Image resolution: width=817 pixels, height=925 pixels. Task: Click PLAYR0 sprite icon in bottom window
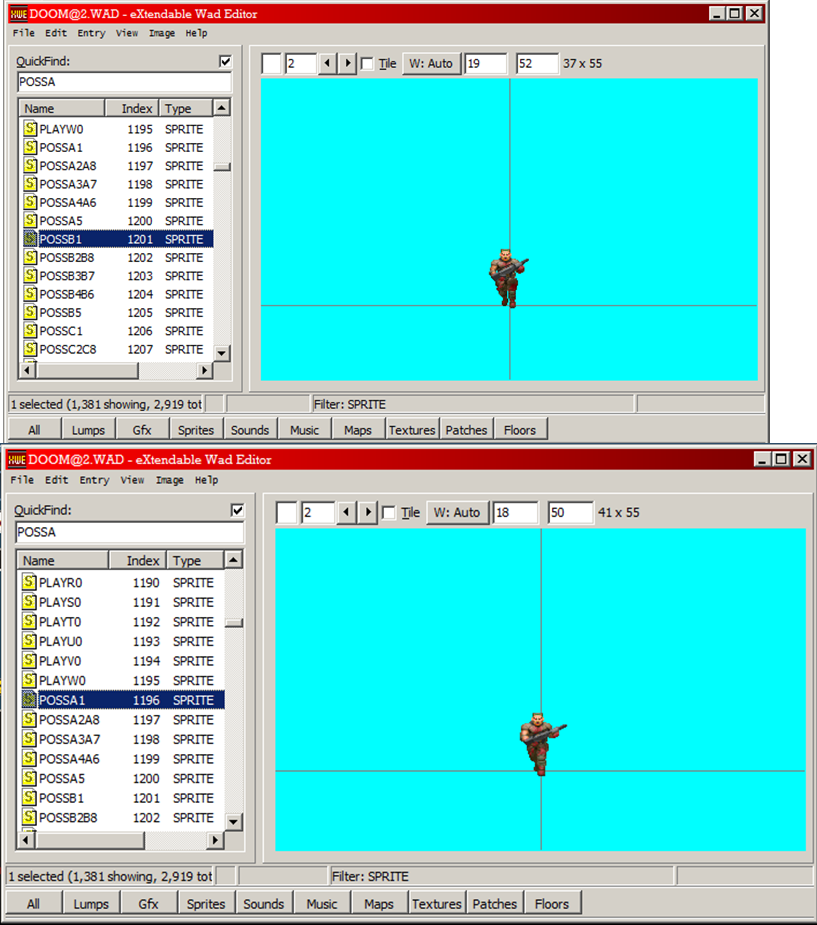point(29,582)
